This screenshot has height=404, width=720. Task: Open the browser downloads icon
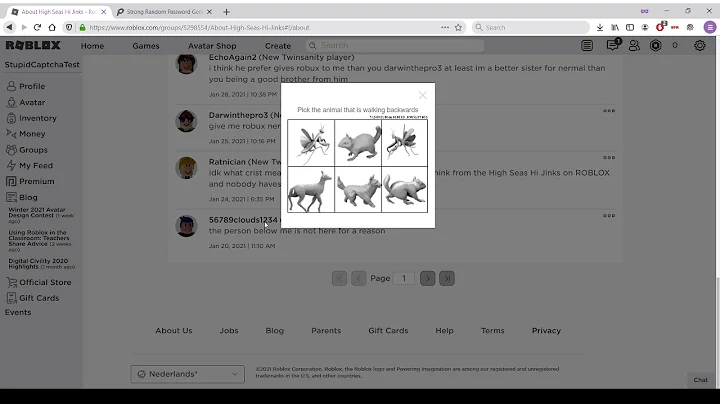(x=600, y=28)
